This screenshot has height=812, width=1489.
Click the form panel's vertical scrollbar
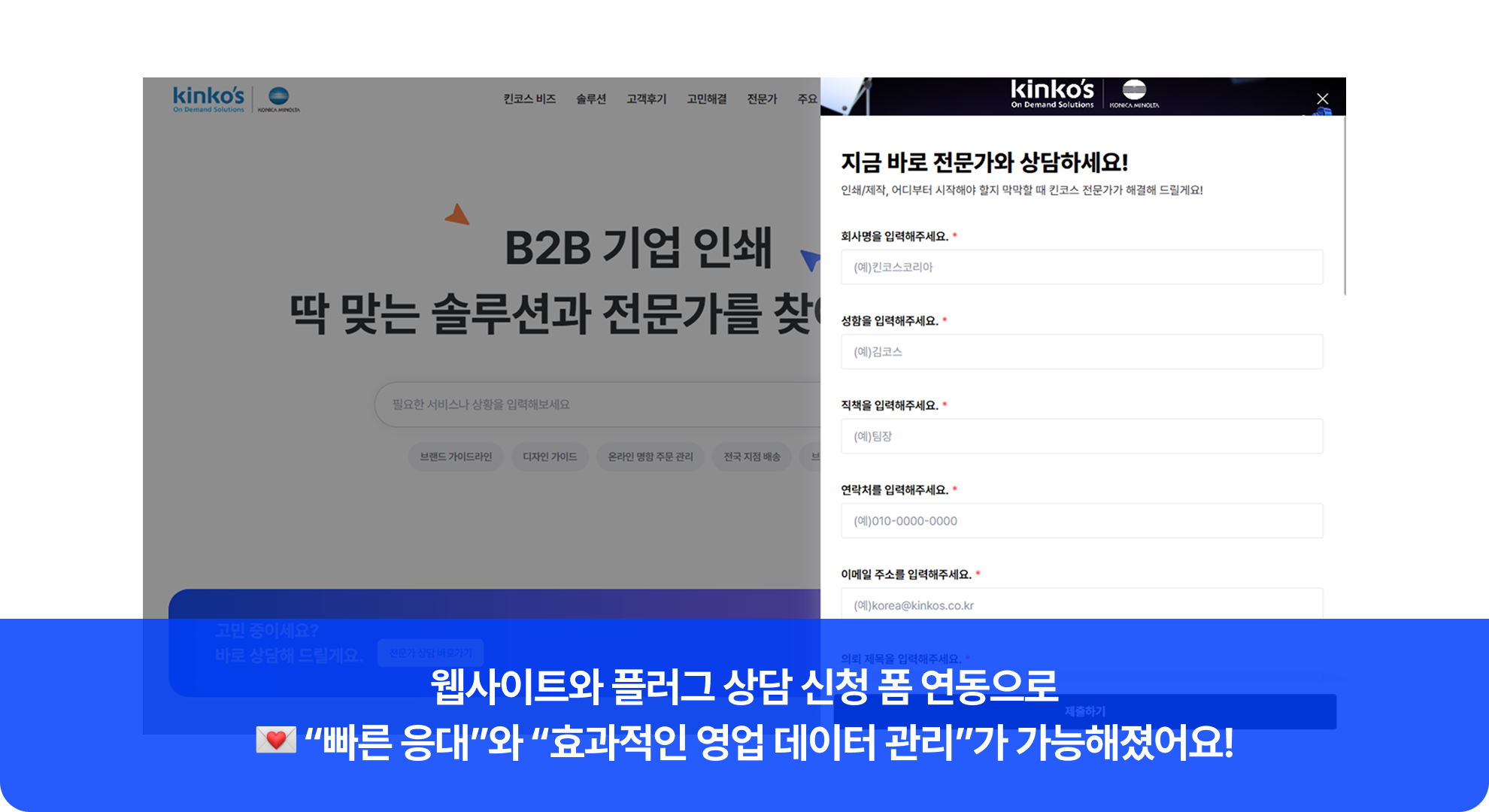pyautogui.click(x=1343, y=207)
